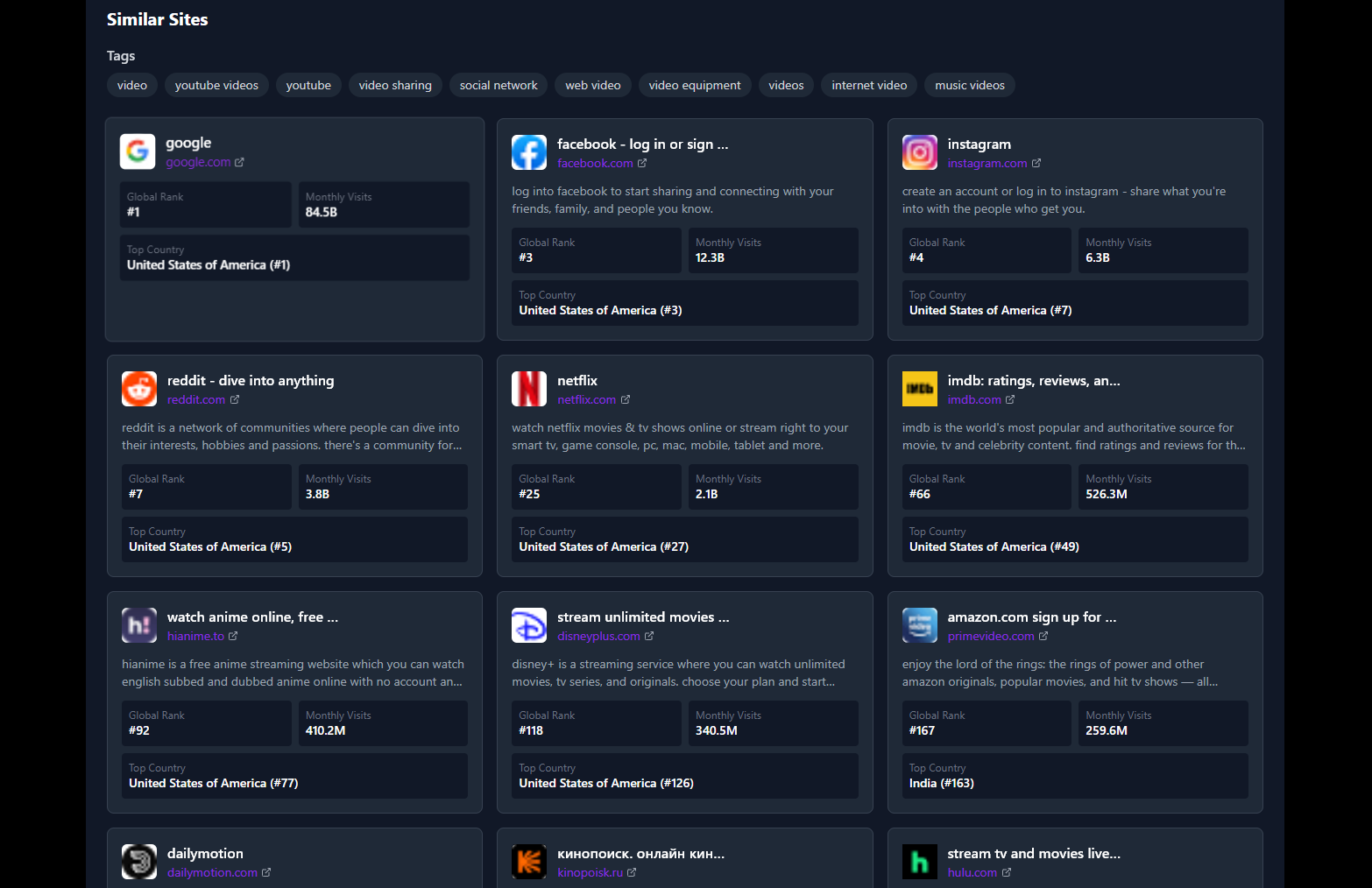Open the primevideo.com link

click(x=991, y=636)
